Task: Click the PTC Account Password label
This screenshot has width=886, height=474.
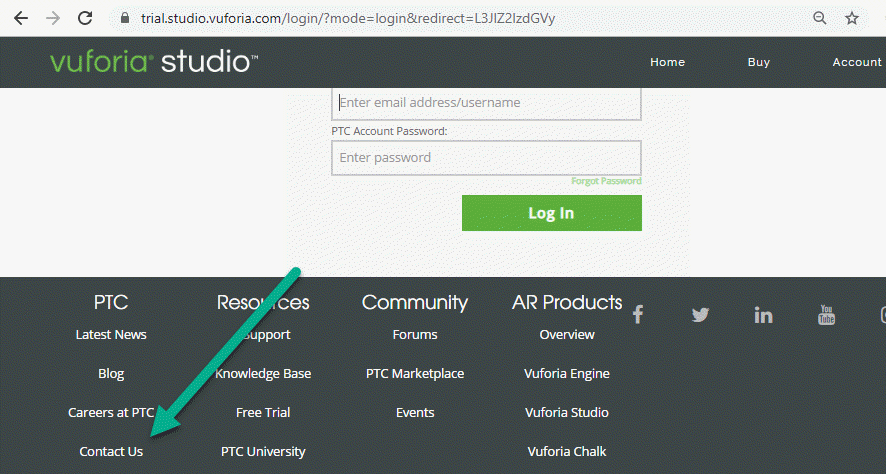Action: point(389,131)
